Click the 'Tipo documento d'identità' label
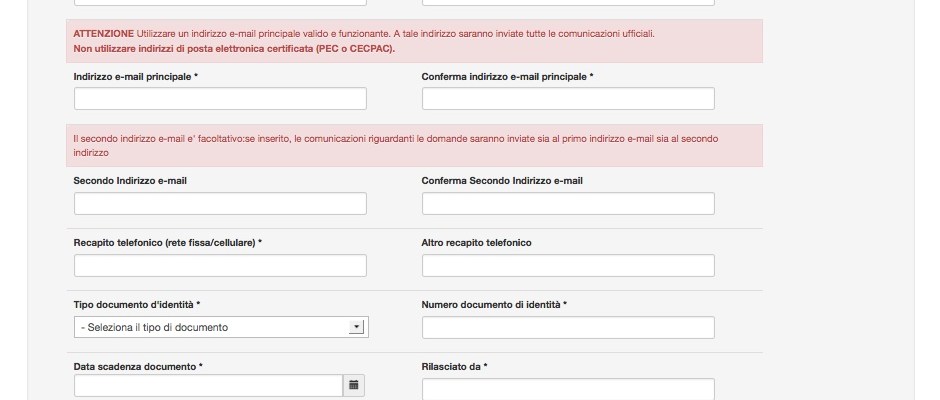Screen dimensions: 940x400 (x=137, y=305)
